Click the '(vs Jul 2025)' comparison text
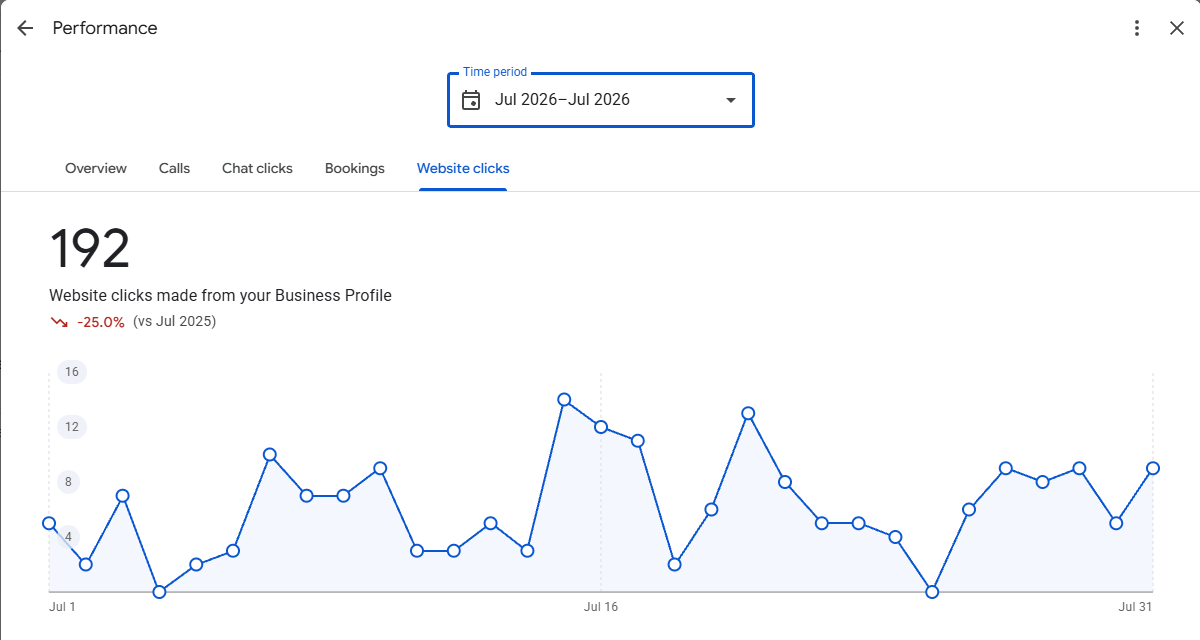This screenshot has width=1200, height=640. coord(174,321)
